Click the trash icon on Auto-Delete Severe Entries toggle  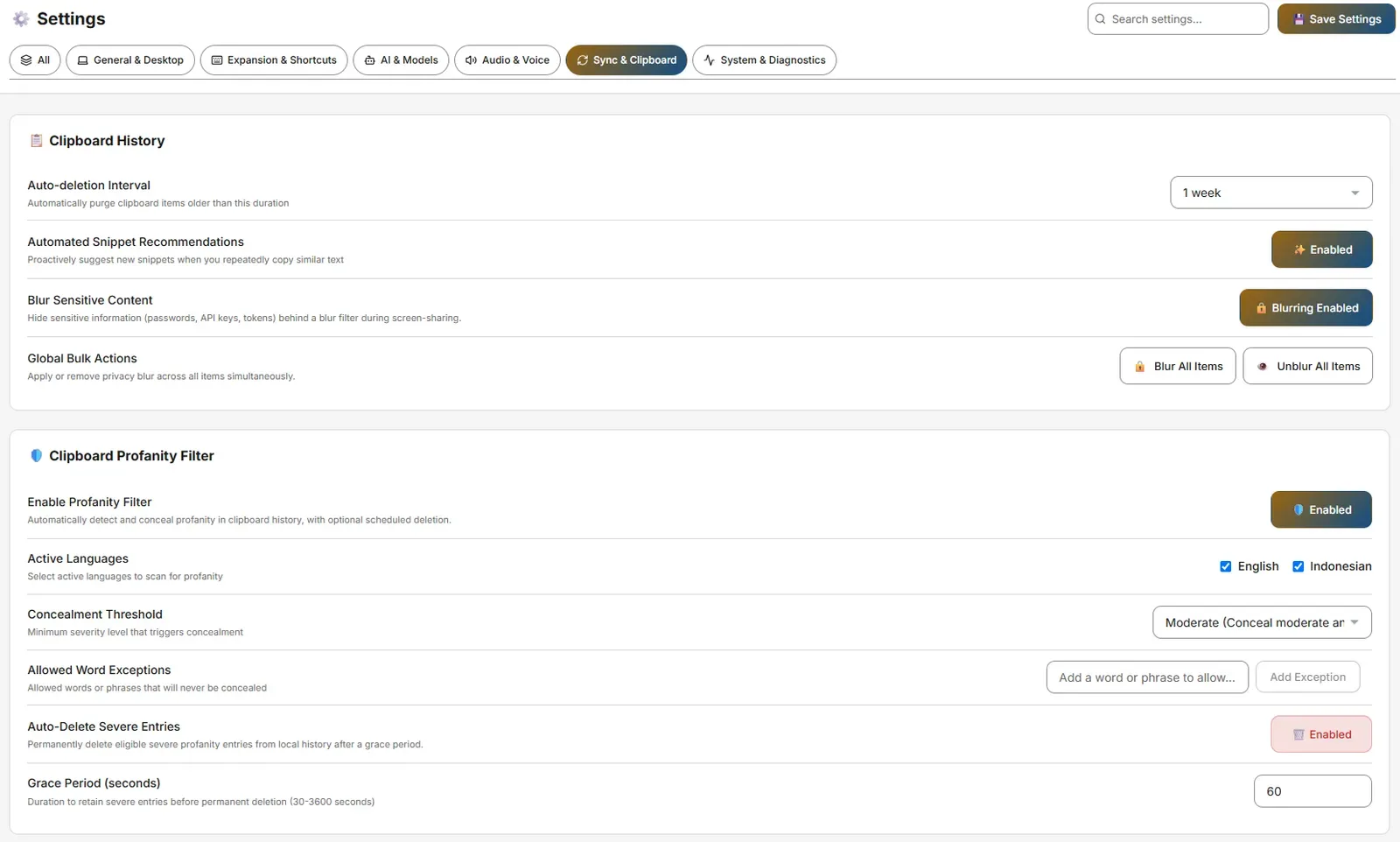coord(1299,735)
